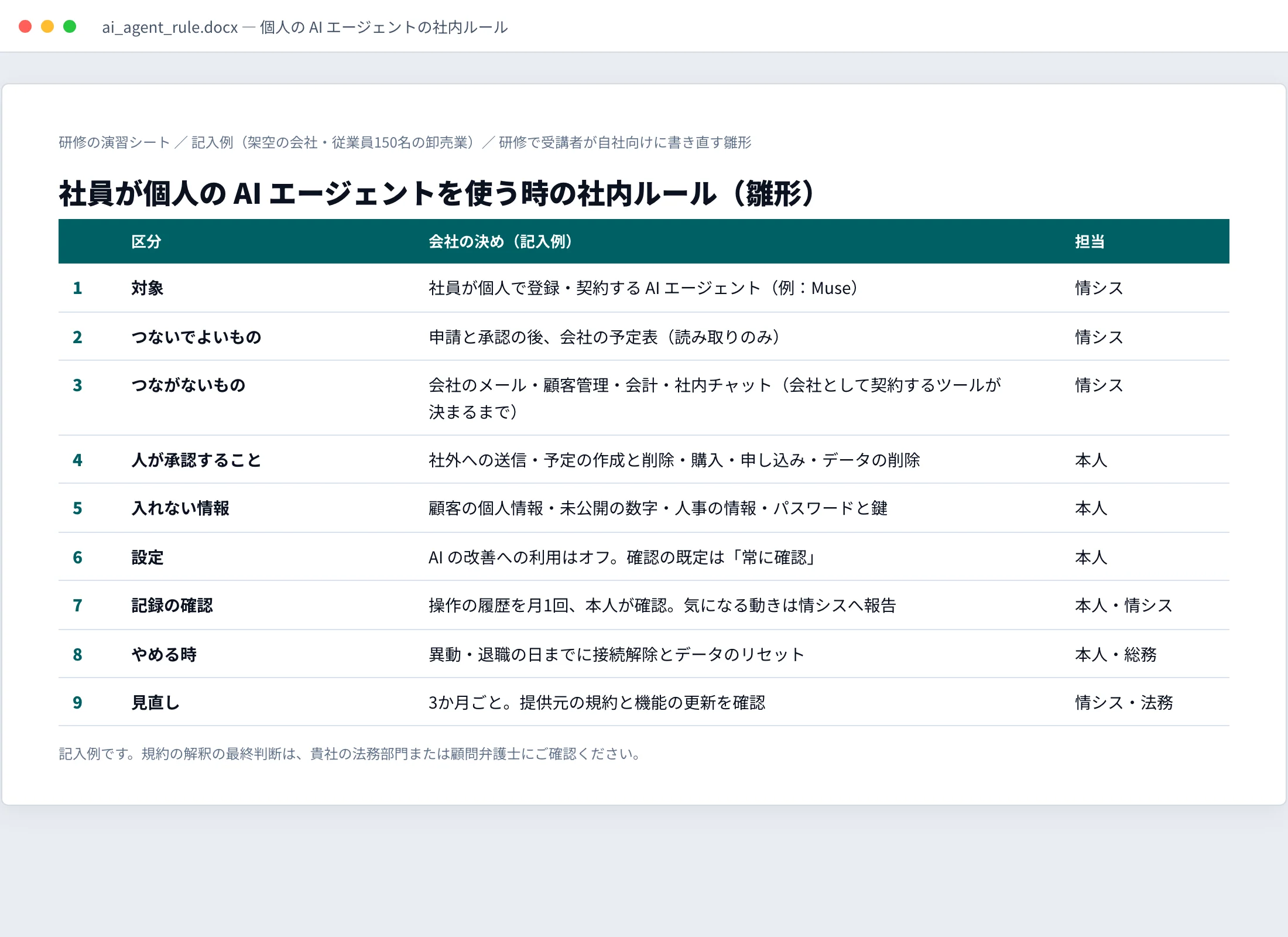1288x937 pixels.
Task: Select the 入れない情報 row label
Action: pos(180,508)
